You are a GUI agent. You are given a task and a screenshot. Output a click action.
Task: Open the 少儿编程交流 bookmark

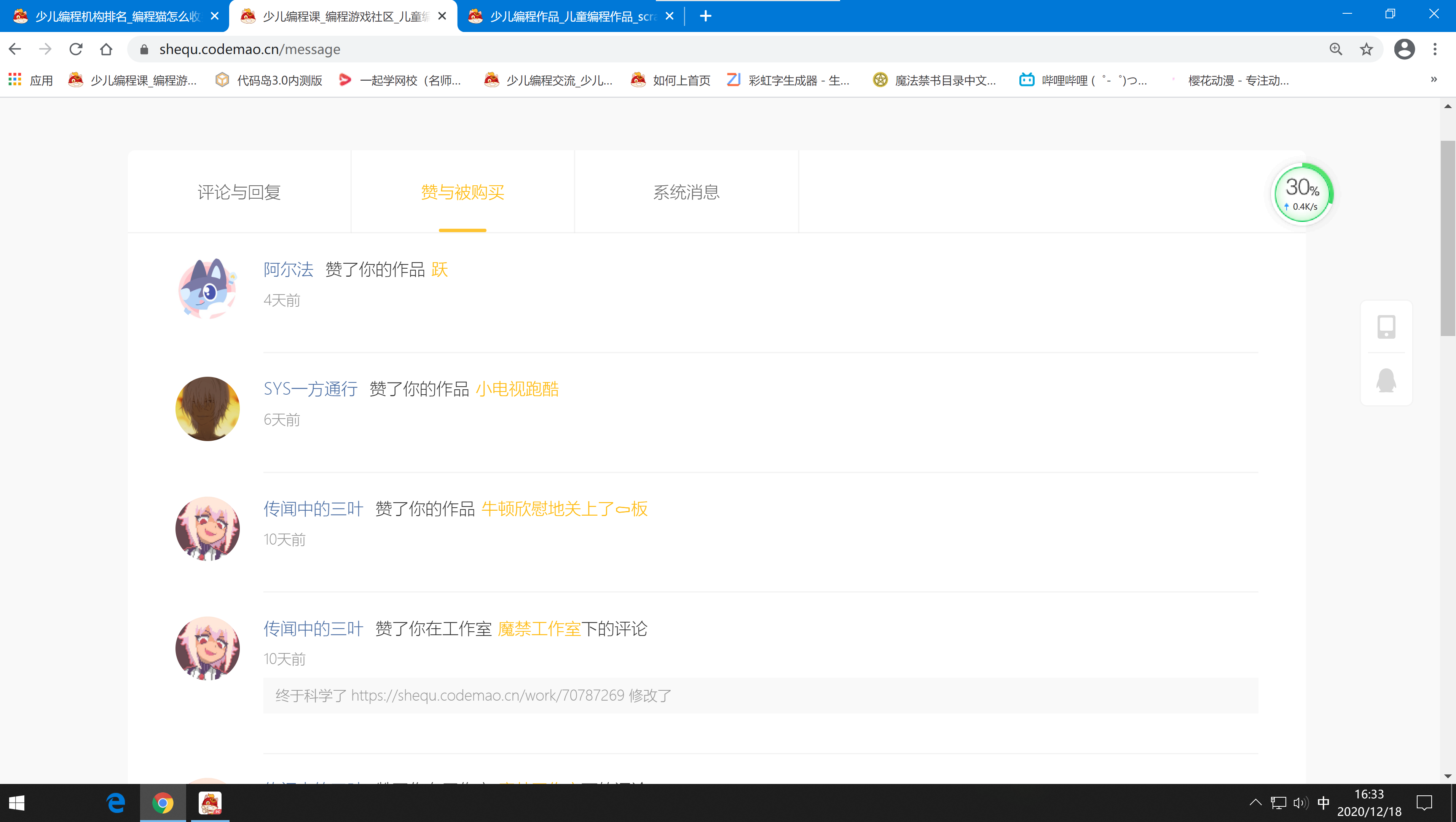click(x=548, y=80)
